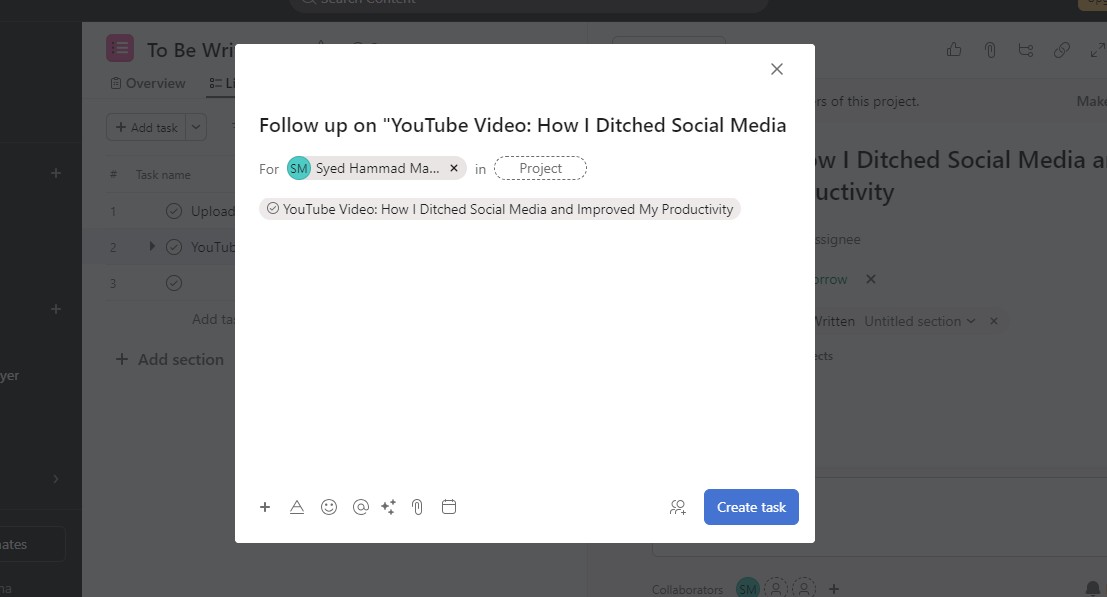Attach a file using the paperclip in dialog
1107x597 pixels.
[417, 507]
